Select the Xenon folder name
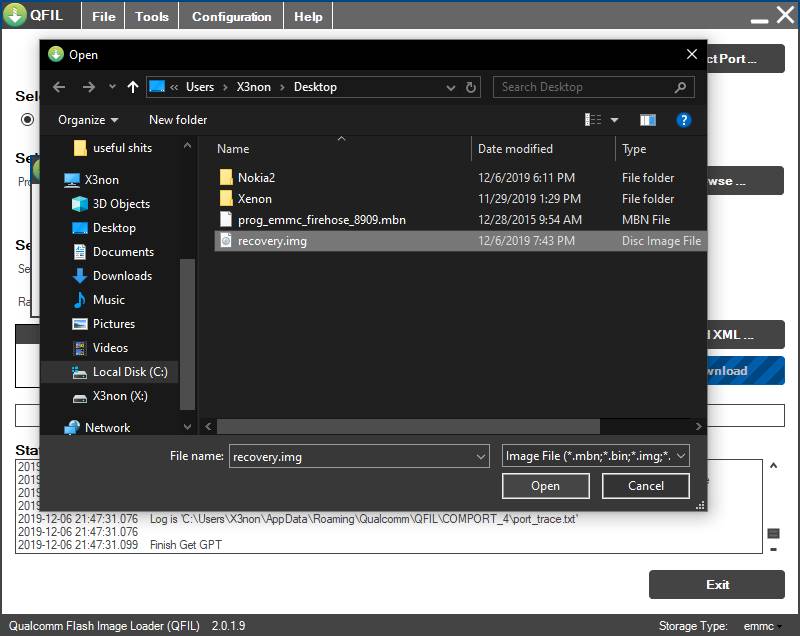 pos(255,199)
